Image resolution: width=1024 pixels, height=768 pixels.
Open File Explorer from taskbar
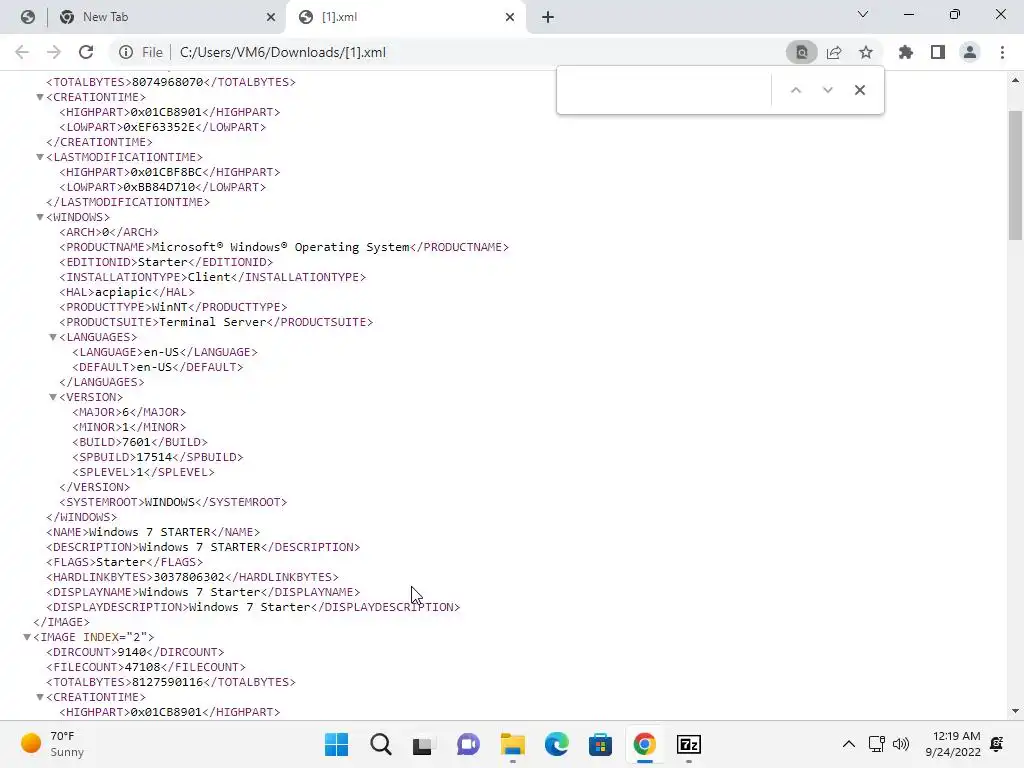[x=513, y=744]
